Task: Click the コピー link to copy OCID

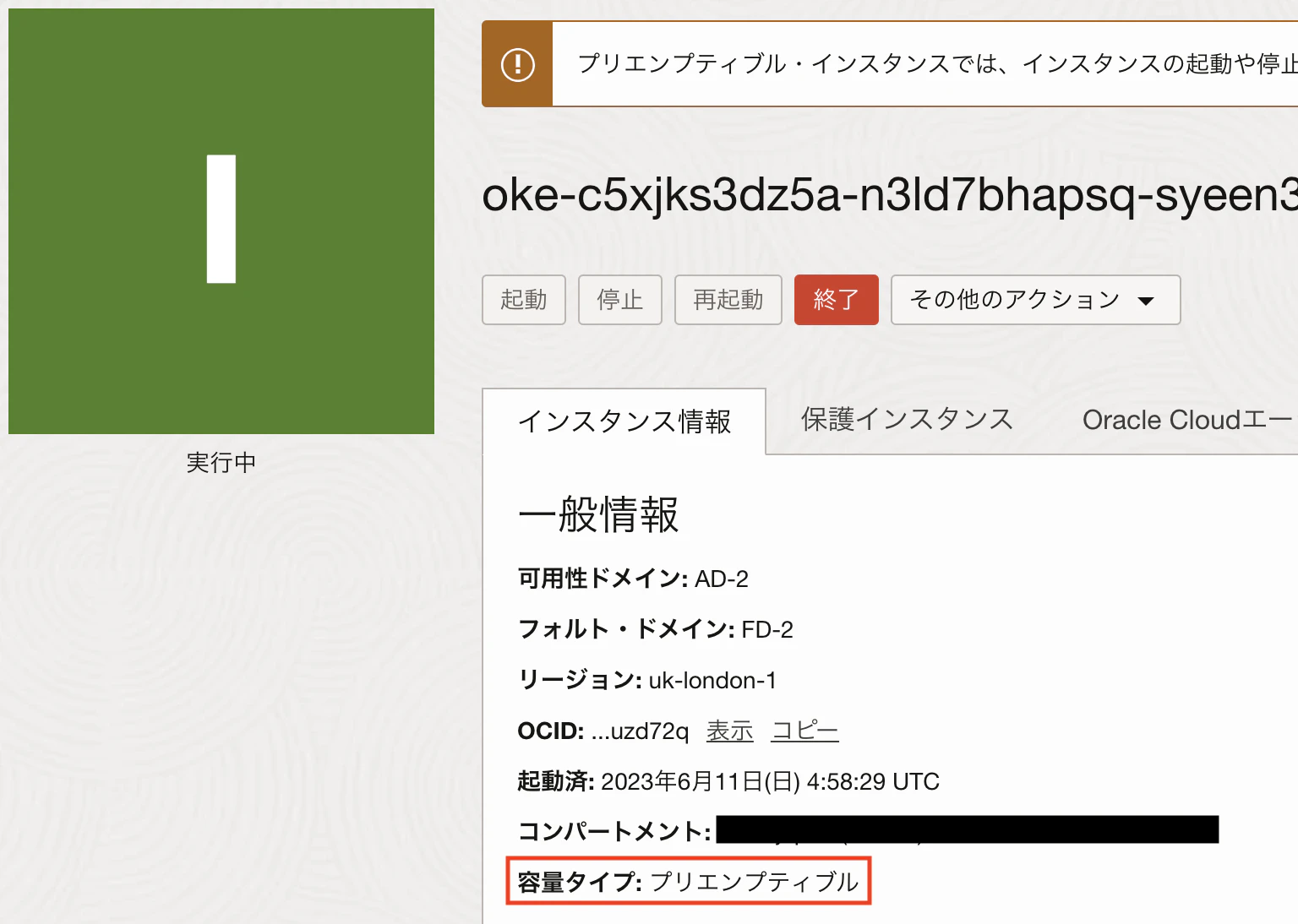Action: (x=804, y=731)
